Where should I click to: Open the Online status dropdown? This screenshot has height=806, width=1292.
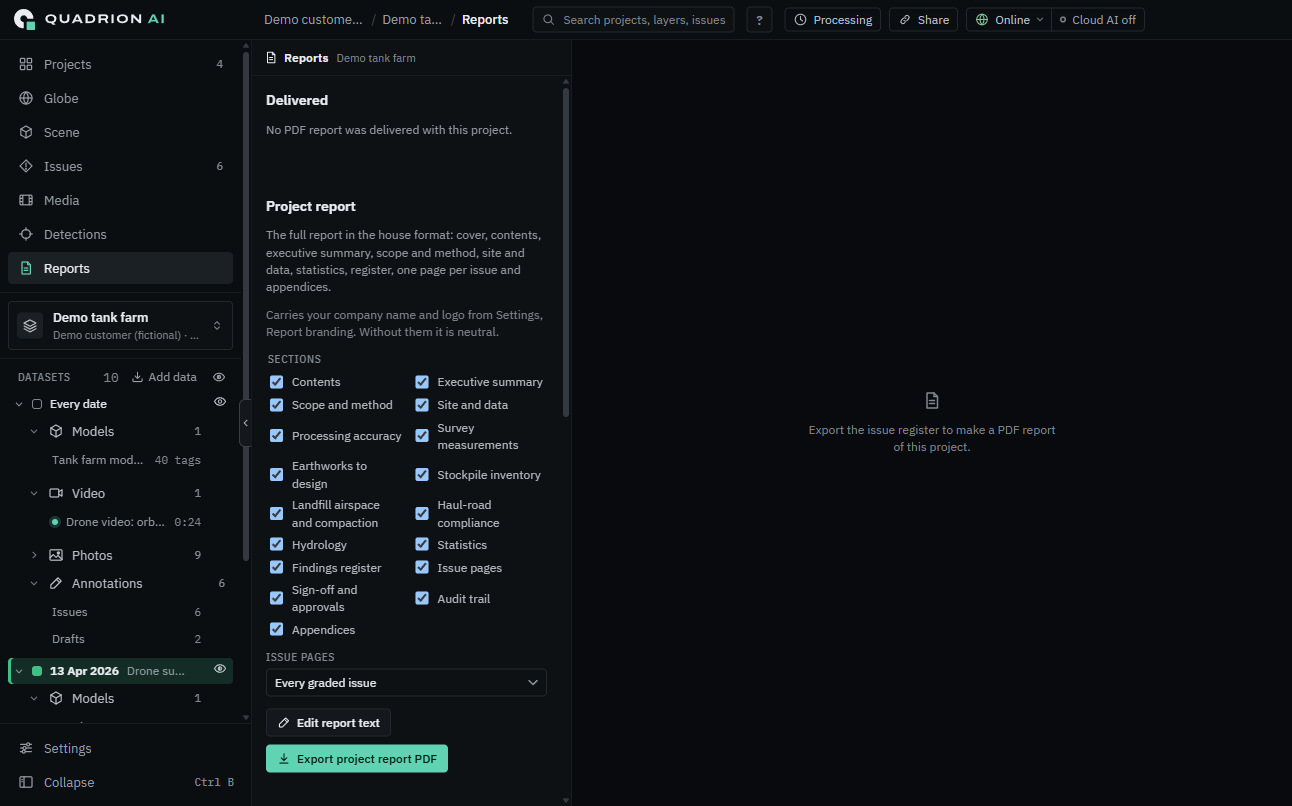[x=1009, y=20]
